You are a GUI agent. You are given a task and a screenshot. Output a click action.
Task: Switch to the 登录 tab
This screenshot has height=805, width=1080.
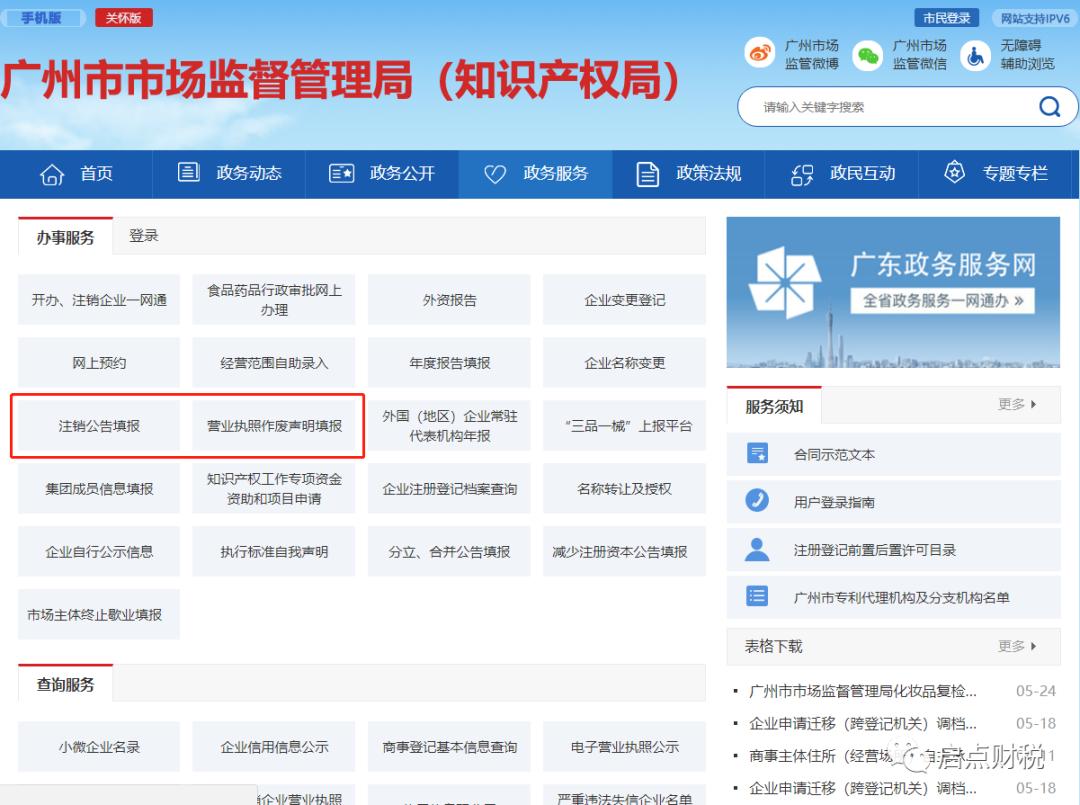[x=145, y=235]
